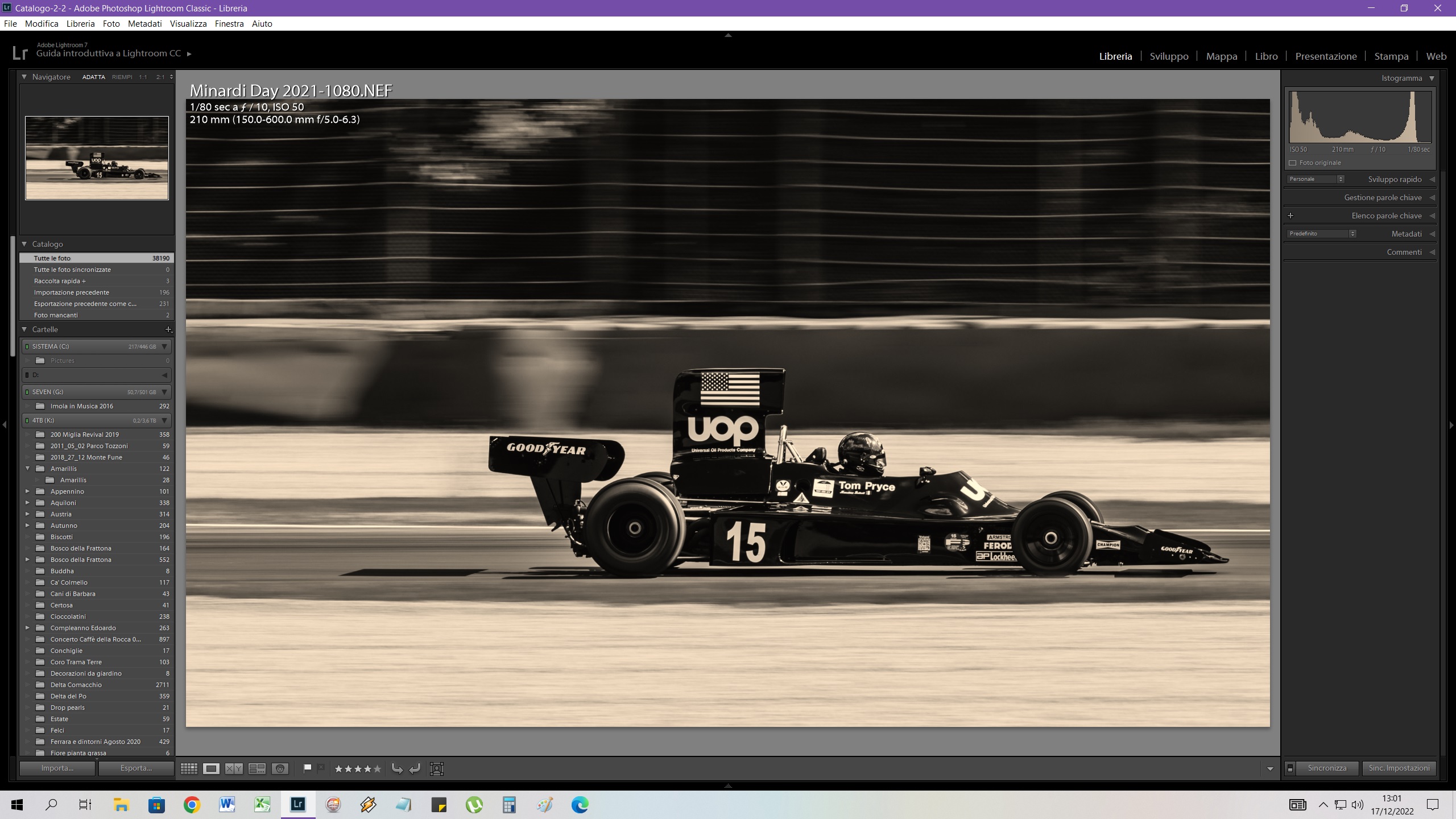Viewport: 1456px width, 819px height.
Task: Collapse the Istogramma panel
Action: tap(1432, 78)
